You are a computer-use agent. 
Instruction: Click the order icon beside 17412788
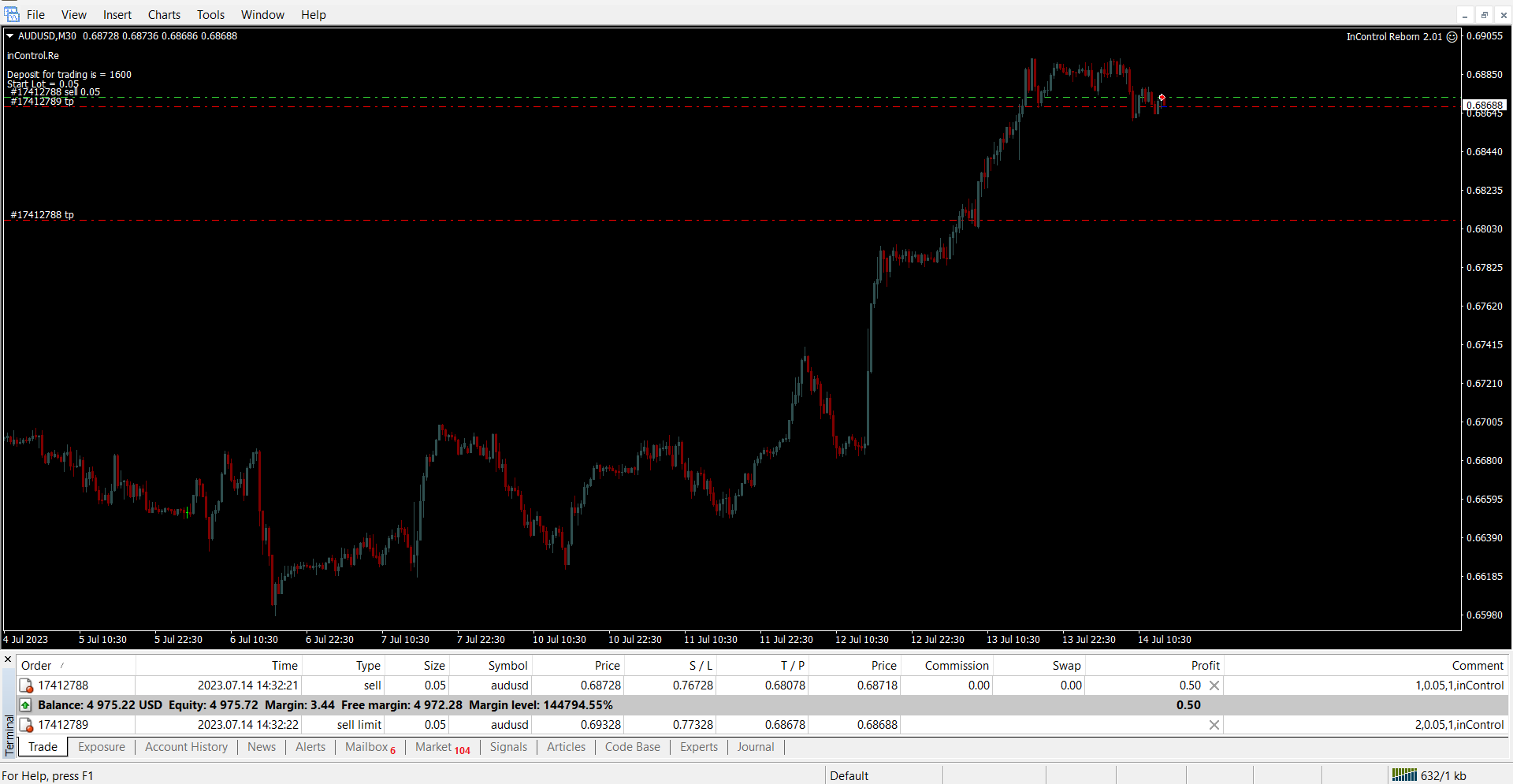(x=26, y=686)
